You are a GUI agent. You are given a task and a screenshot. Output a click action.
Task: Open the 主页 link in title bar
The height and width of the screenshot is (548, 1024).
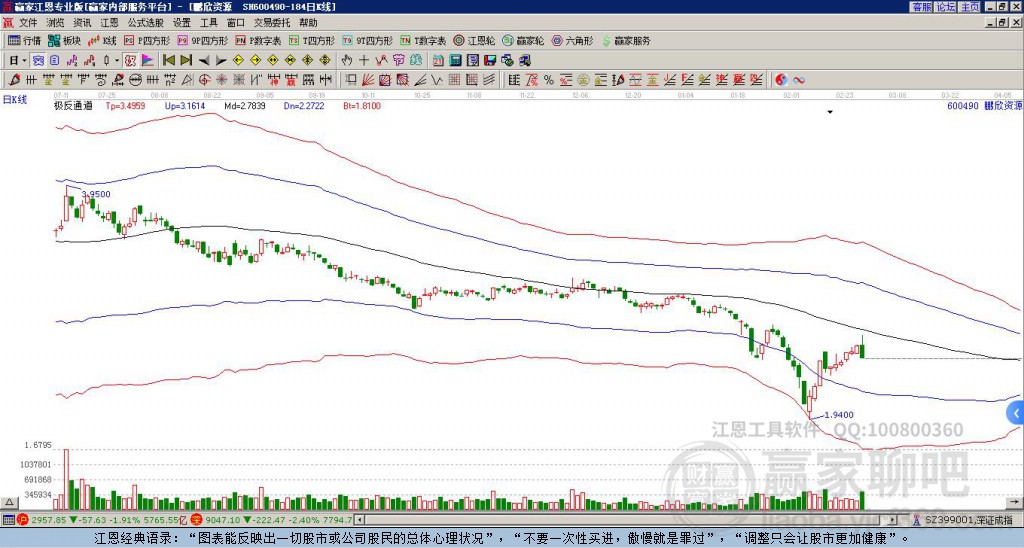click(970, 7)
